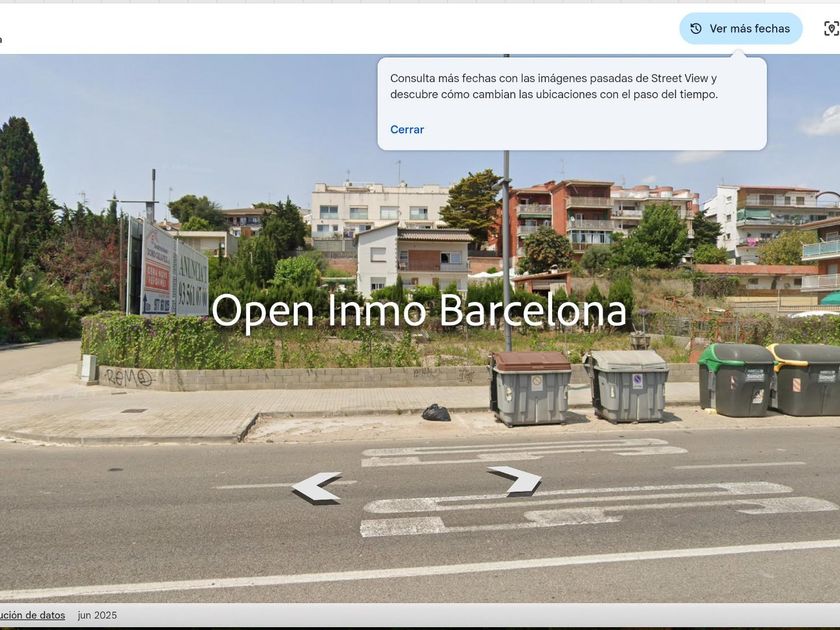Open the 'ución de datos' attribution link

tap(33, 615)
